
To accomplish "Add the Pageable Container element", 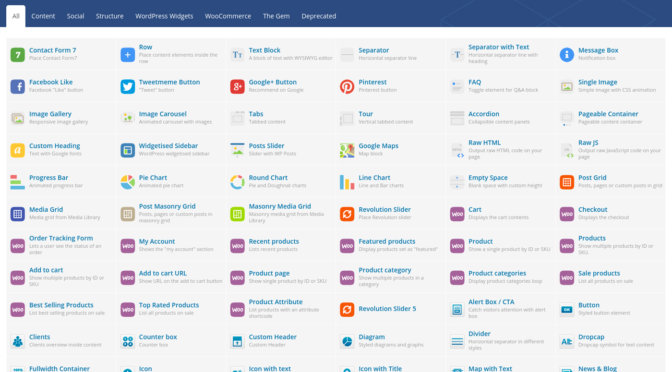I will 609,118.
